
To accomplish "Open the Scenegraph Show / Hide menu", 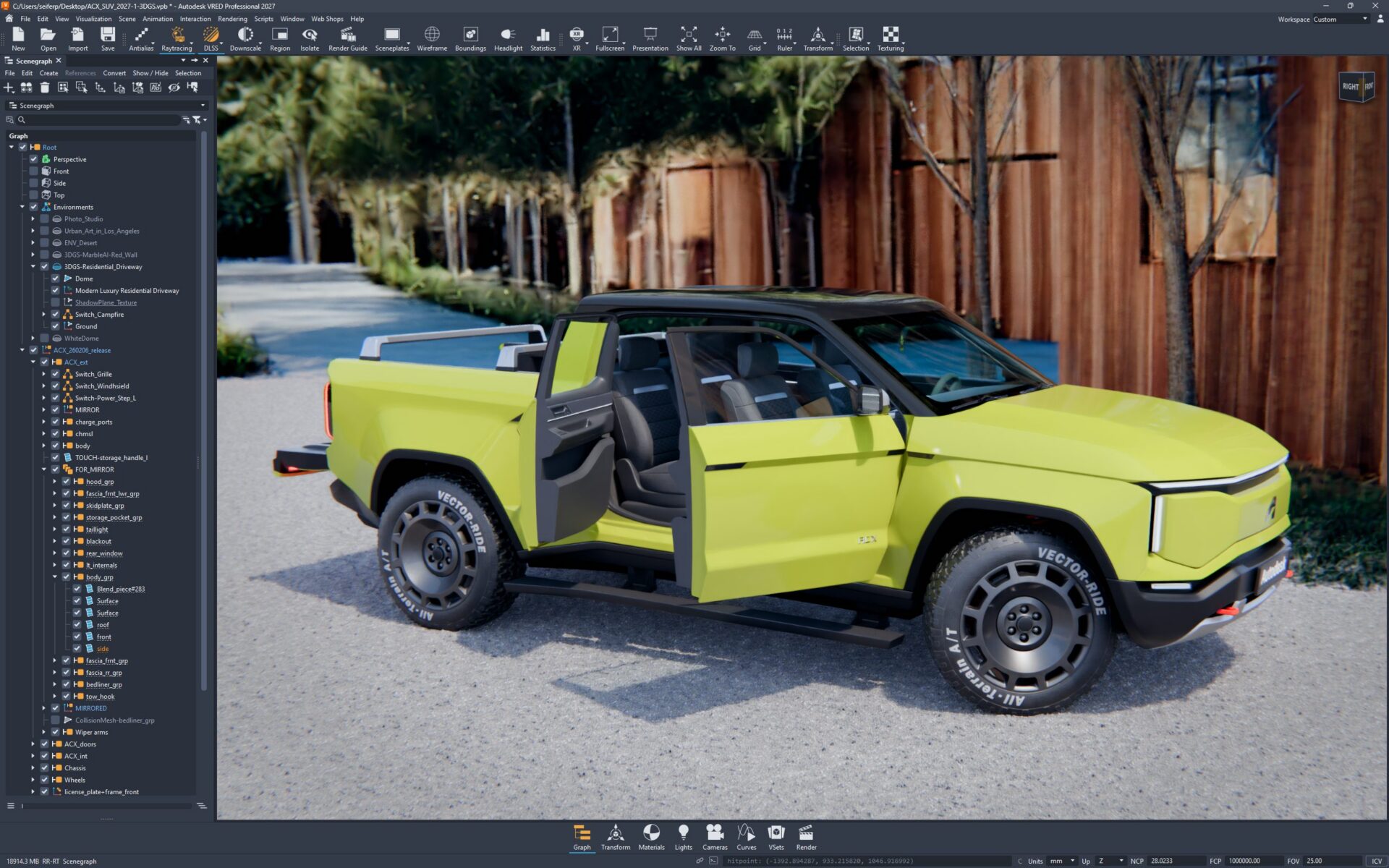I will tap(150, 73).
